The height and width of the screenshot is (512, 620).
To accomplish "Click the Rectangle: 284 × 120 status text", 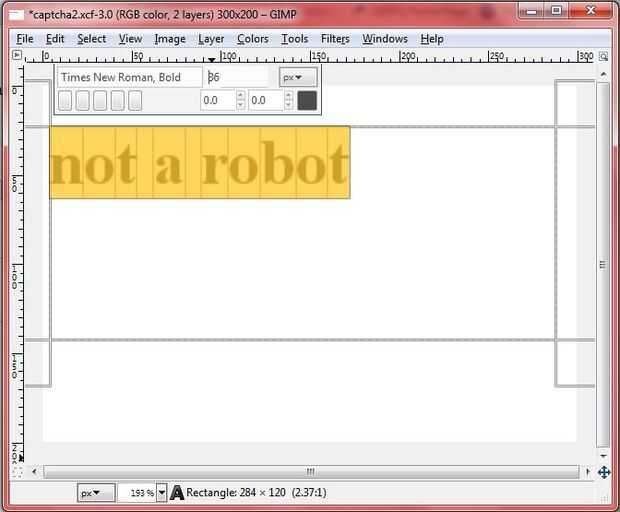I will [x=257, y=493].
